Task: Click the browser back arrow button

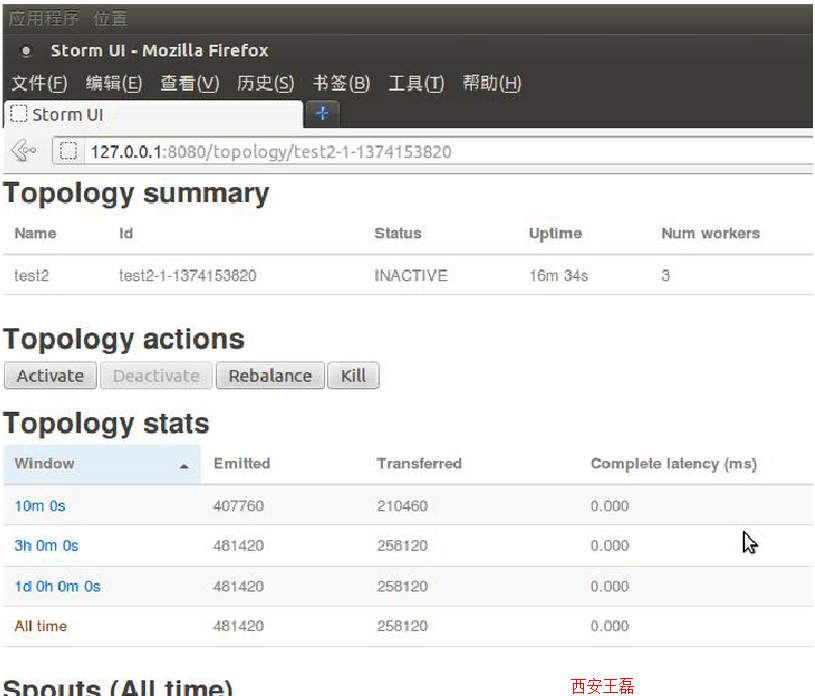Action: [x=22, y=152]
